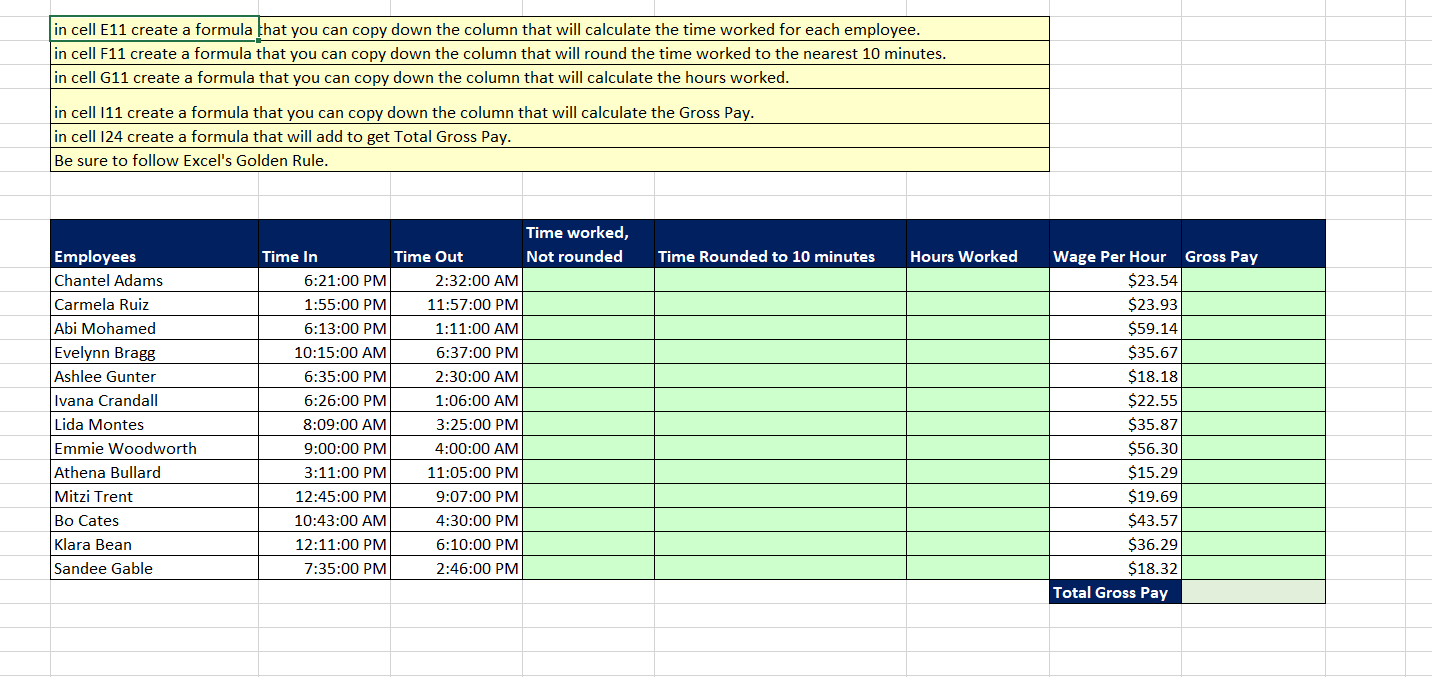The width and height of the screenshot is (1432, 677).
Task: Click the empty cell beside Total Gross Pay
Action: 1253,592
